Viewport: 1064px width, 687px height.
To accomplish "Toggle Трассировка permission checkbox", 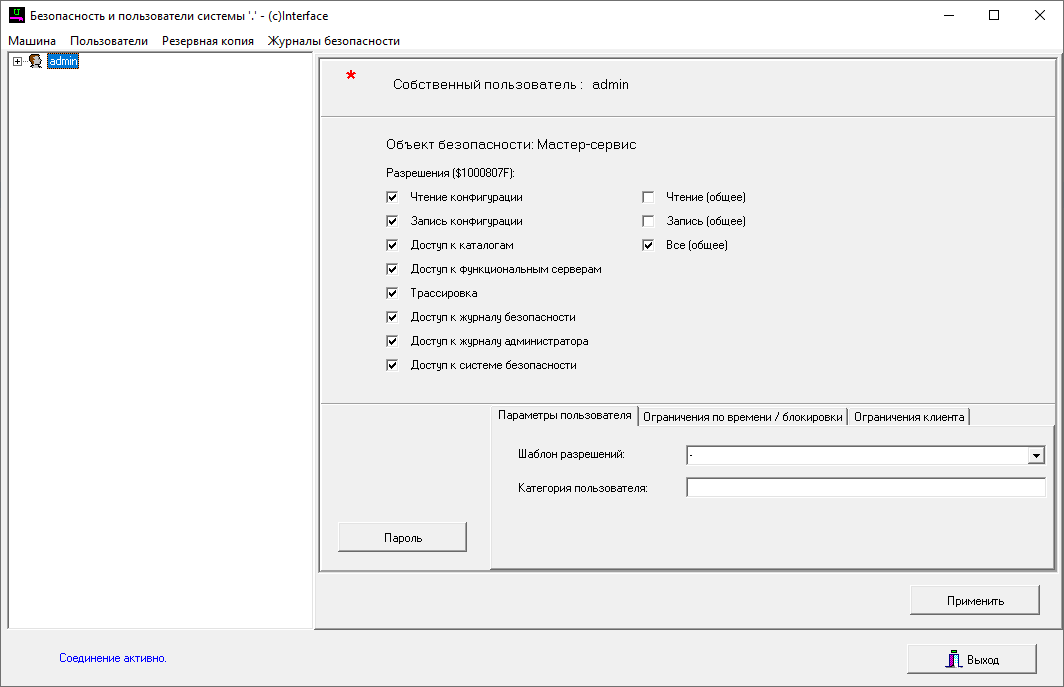I will (393, 294).
